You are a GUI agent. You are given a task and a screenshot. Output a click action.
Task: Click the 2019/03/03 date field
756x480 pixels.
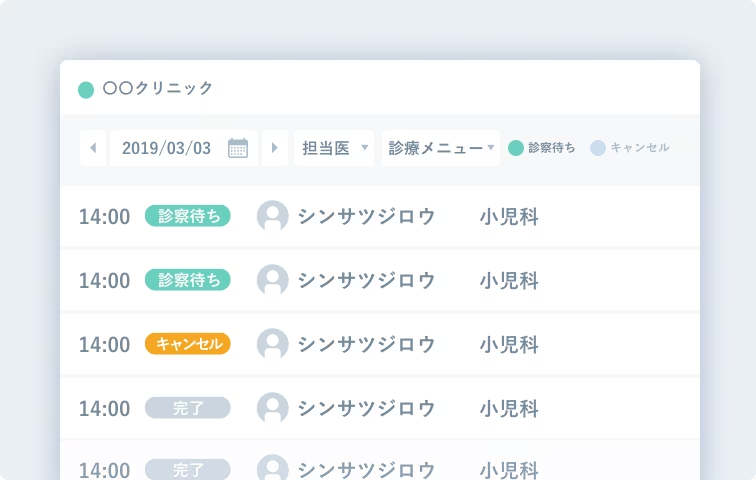[184, 148]
